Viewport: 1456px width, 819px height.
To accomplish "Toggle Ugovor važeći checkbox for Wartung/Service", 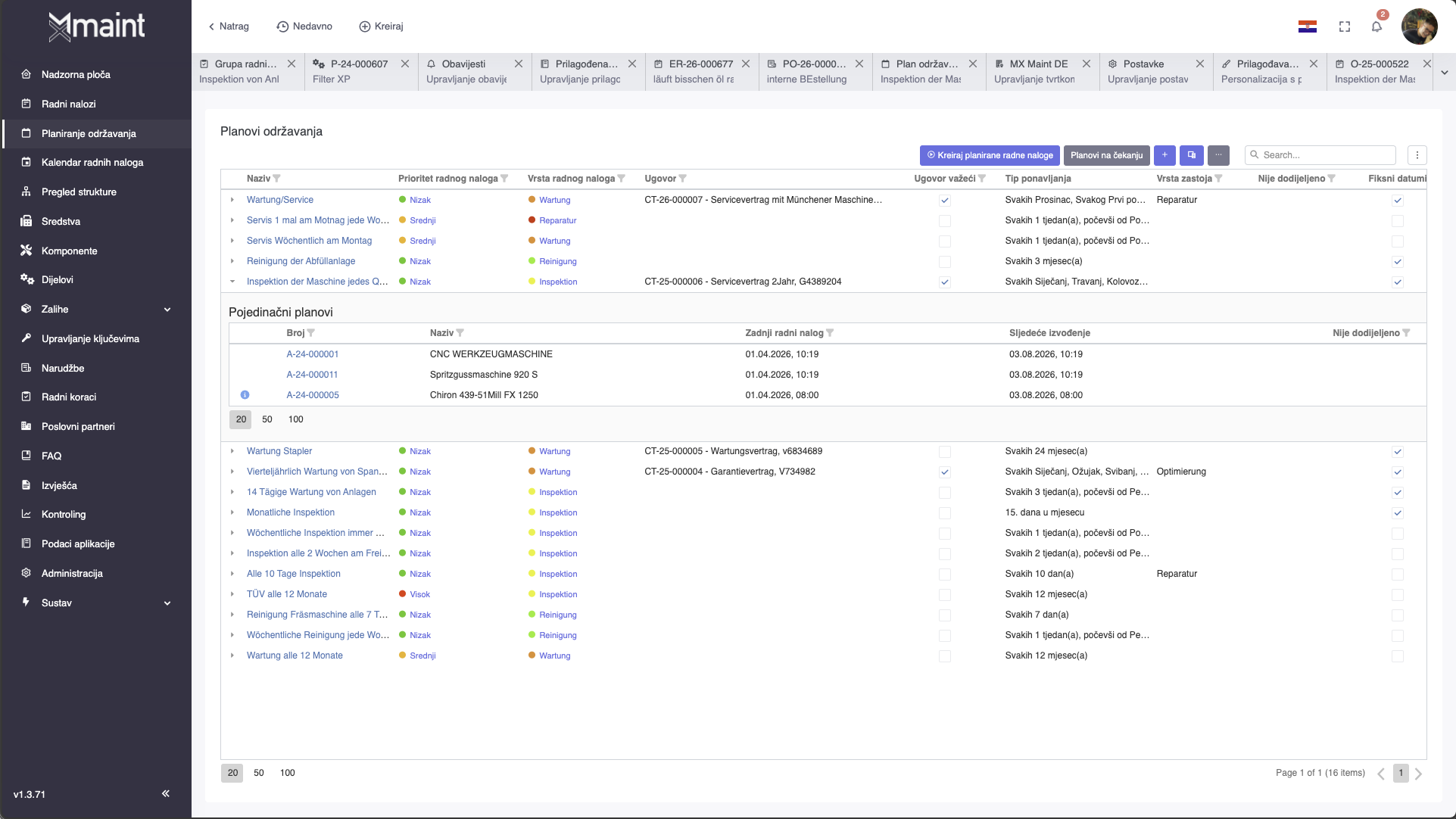I will coord(944,201).
